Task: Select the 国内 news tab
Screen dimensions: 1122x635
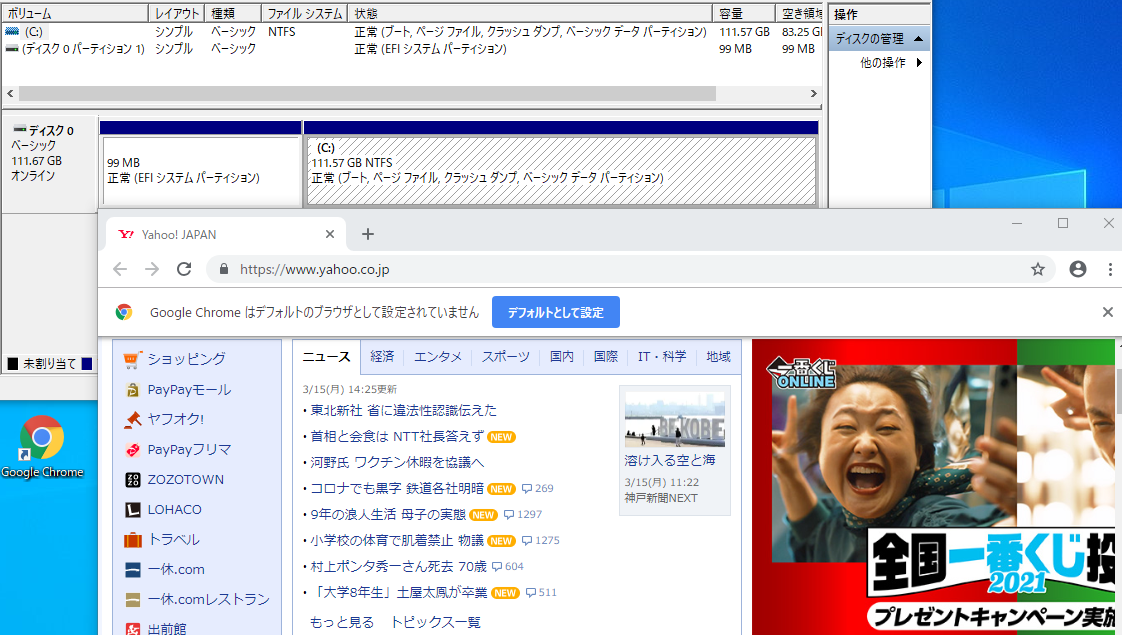Action: [x=562, y=357]
